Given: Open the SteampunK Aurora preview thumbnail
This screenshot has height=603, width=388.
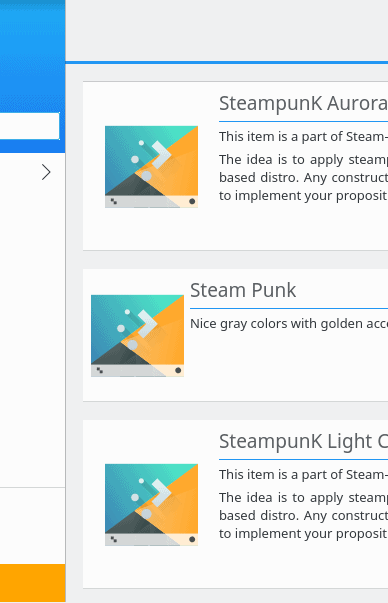Looking at the screenshot, I should 151,167.
